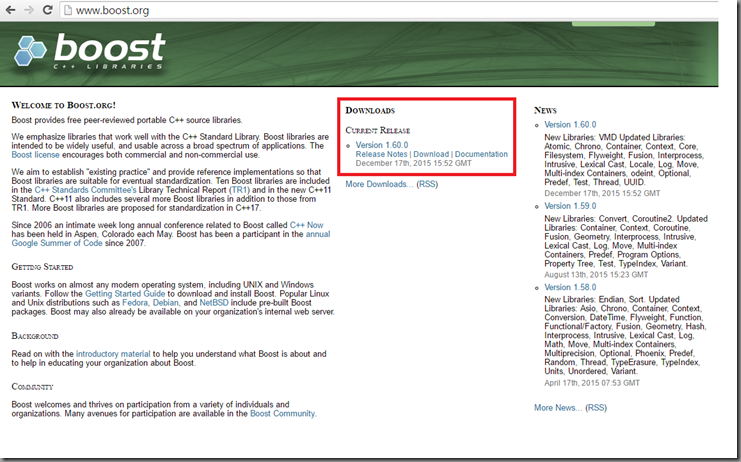Open the Boost license link
The image size is (741, 462).
click(35, 155)
